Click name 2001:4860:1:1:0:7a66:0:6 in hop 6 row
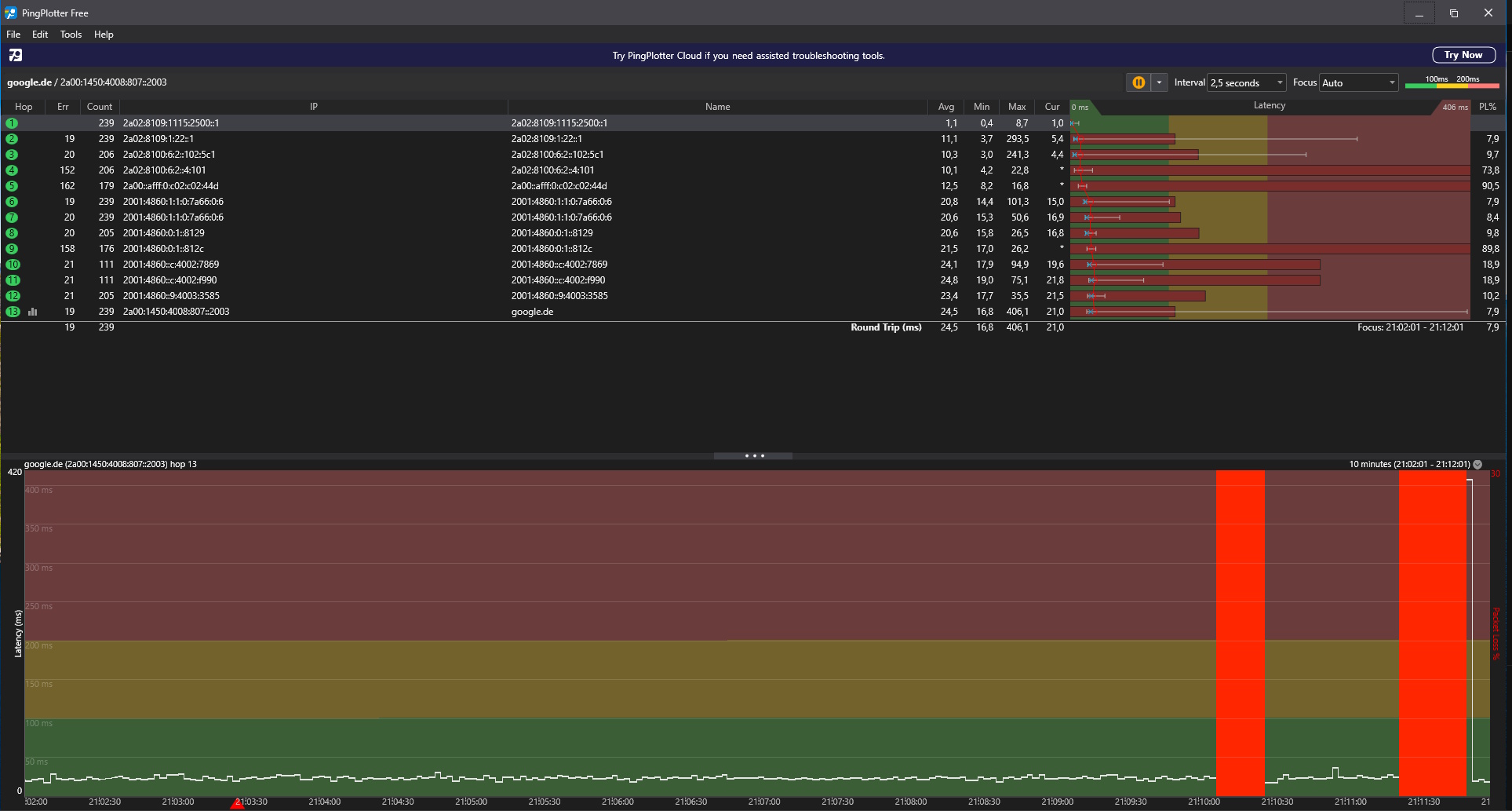1512x811 pixels. tap(561, 202)
